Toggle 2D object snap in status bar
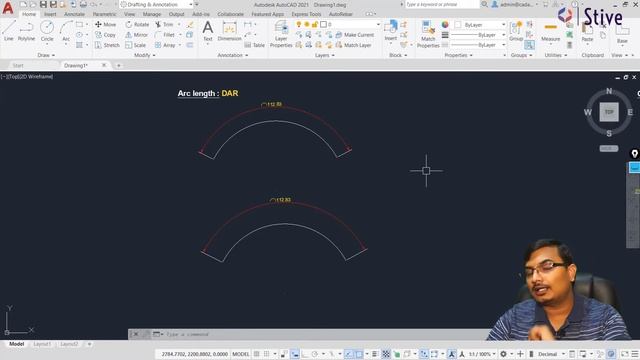 point(358,354)
